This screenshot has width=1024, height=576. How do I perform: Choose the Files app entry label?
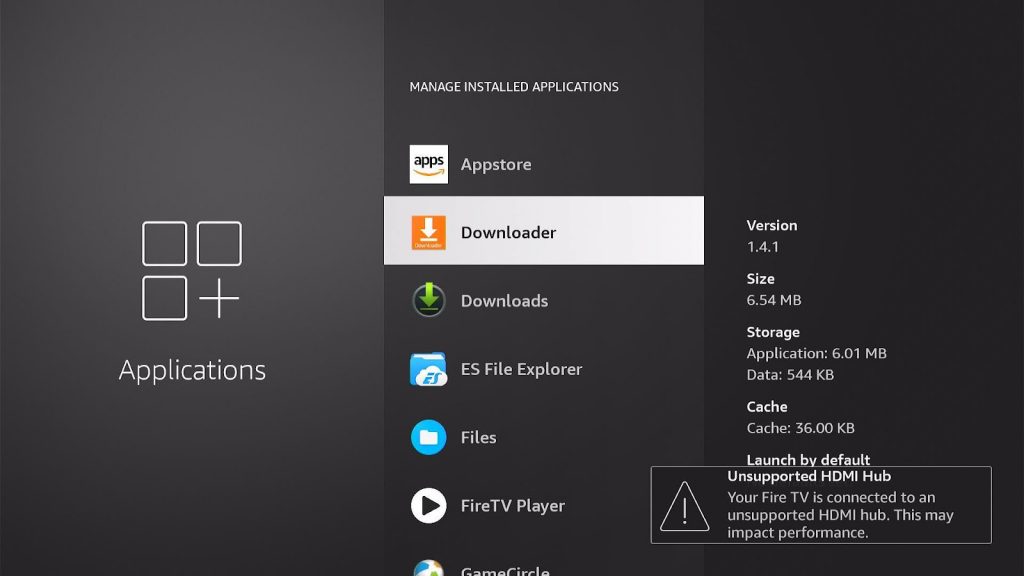tap(478, 438)
